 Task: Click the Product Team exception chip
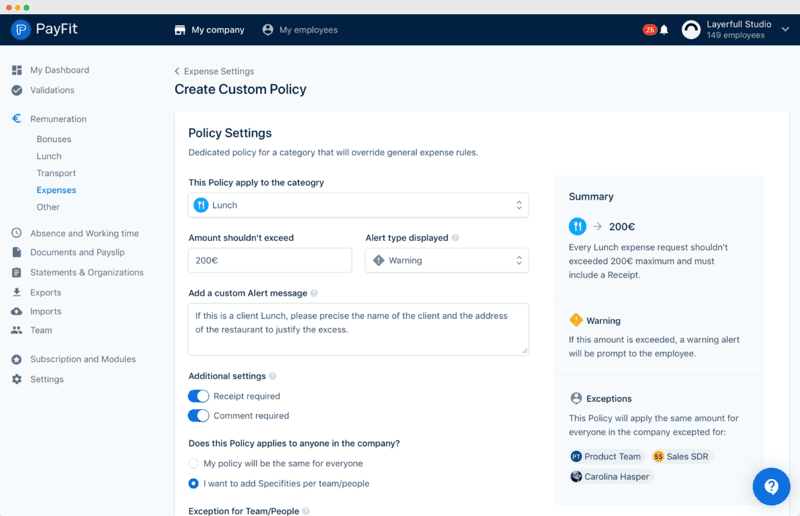[x=606, y=456]
